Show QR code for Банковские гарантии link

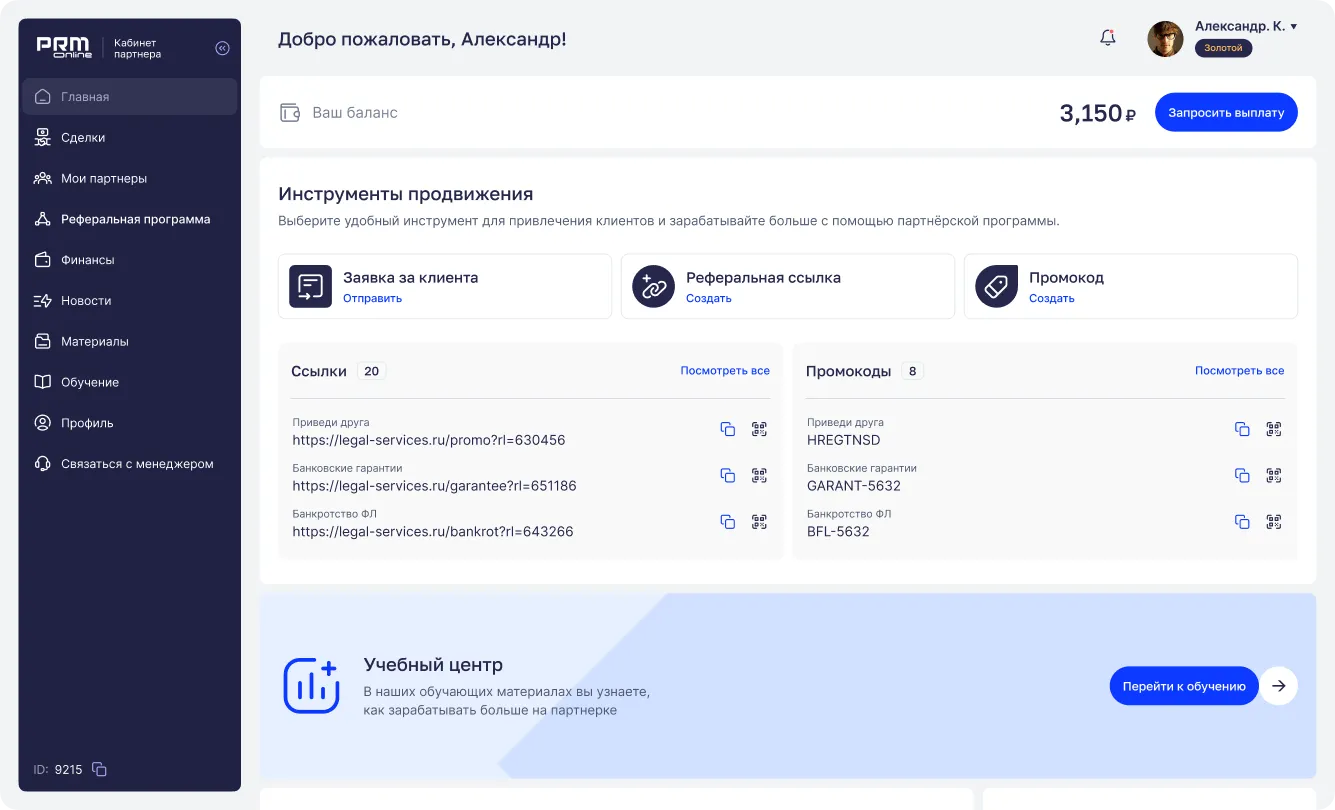[759, 475]
